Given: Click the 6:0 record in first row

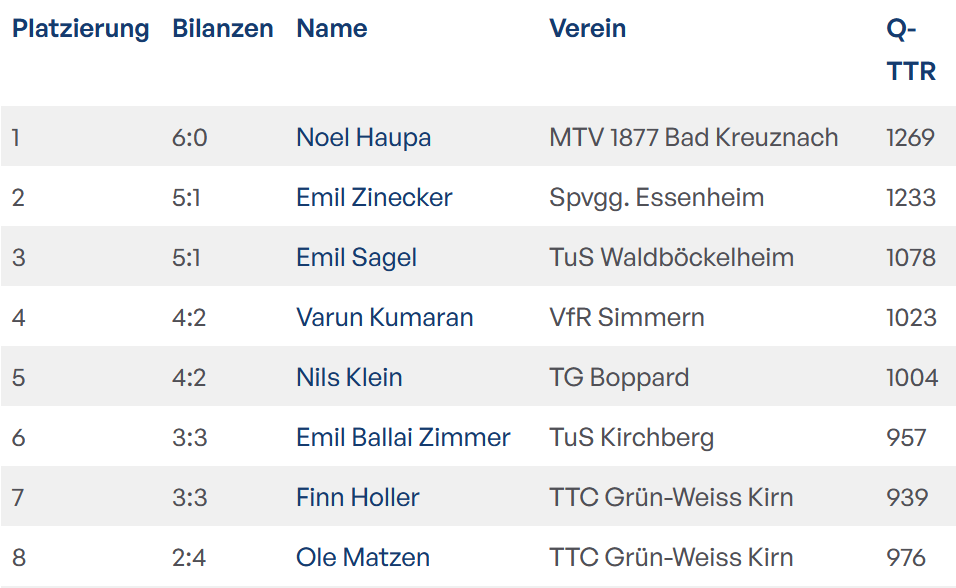Looking at the screenshot, I should (x=189, y=137).
